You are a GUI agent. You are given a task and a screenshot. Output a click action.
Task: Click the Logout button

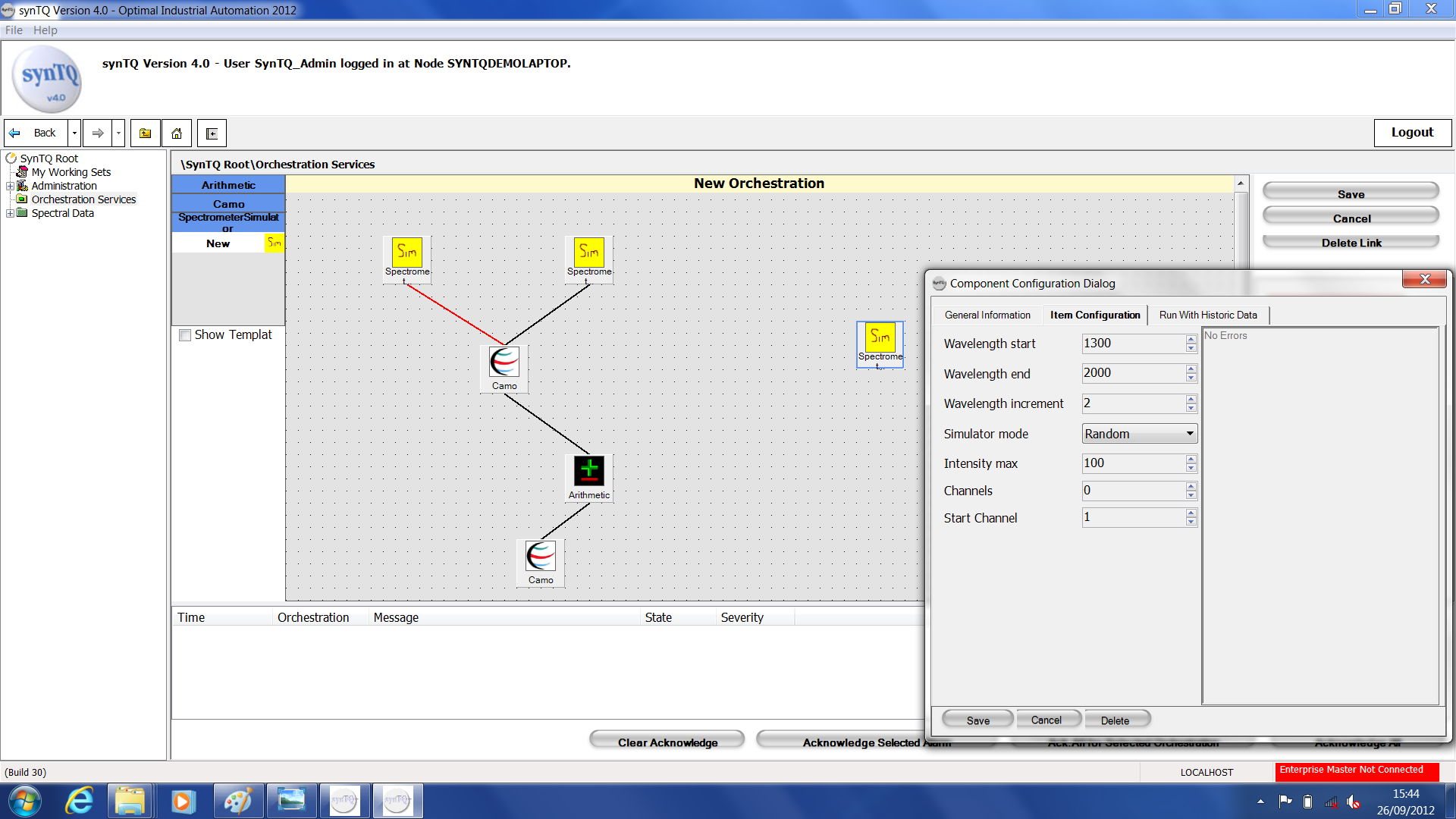tap(1412, 133)
